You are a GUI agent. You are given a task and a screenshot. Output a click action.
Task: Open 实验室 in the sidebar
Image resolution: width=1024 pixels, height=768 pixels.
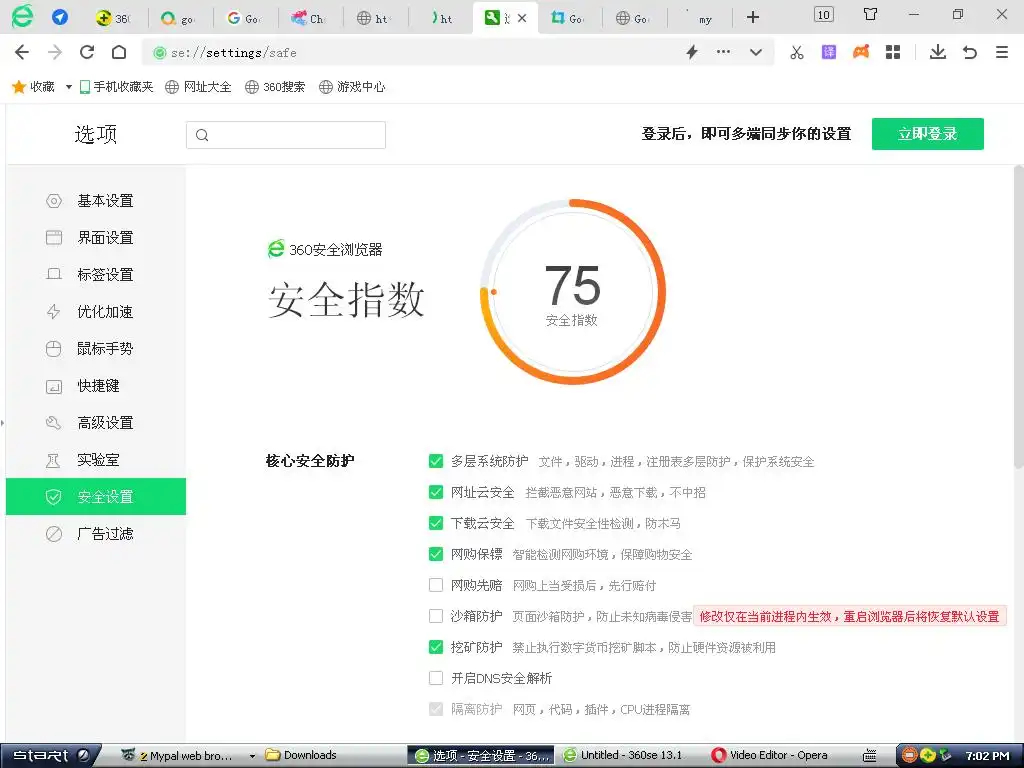[x=96, y=460]
